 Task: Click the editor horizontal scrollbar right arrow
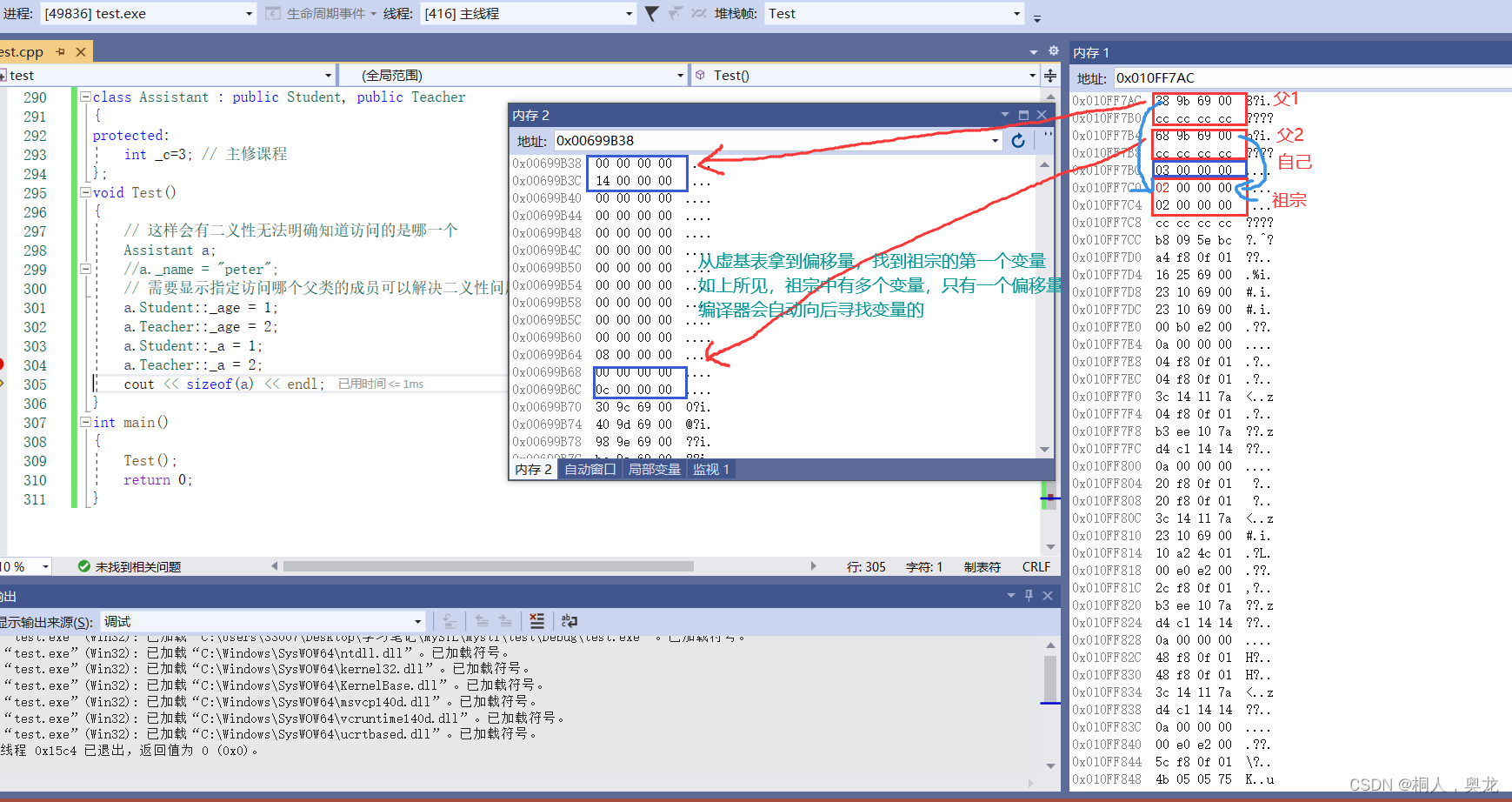(x=814, y=566)
